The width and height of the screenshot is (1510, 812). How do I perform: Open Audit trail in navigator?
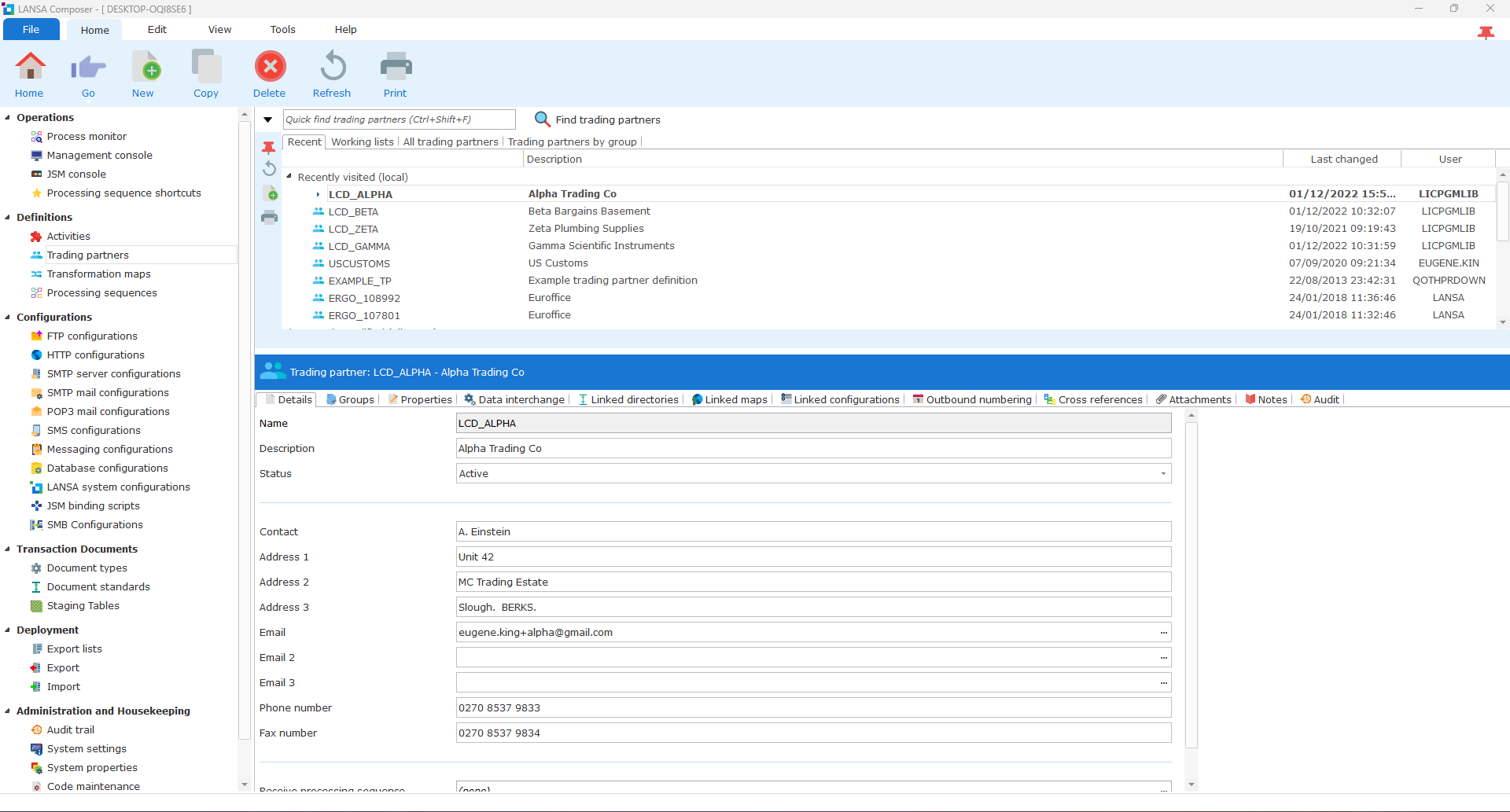click(70, 730)
